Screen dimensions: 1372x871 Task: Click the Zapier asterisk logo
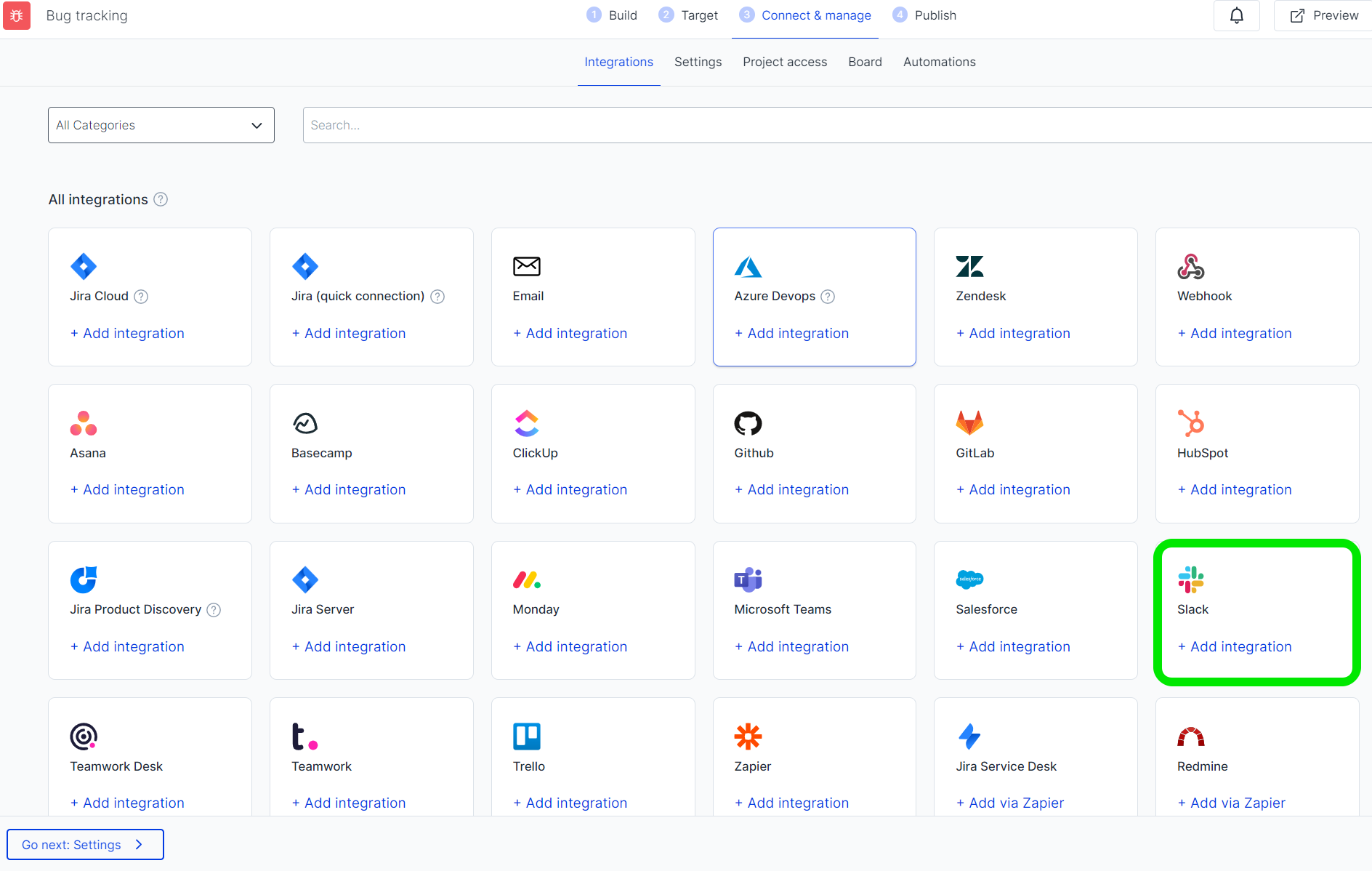[x=748, y=736]
